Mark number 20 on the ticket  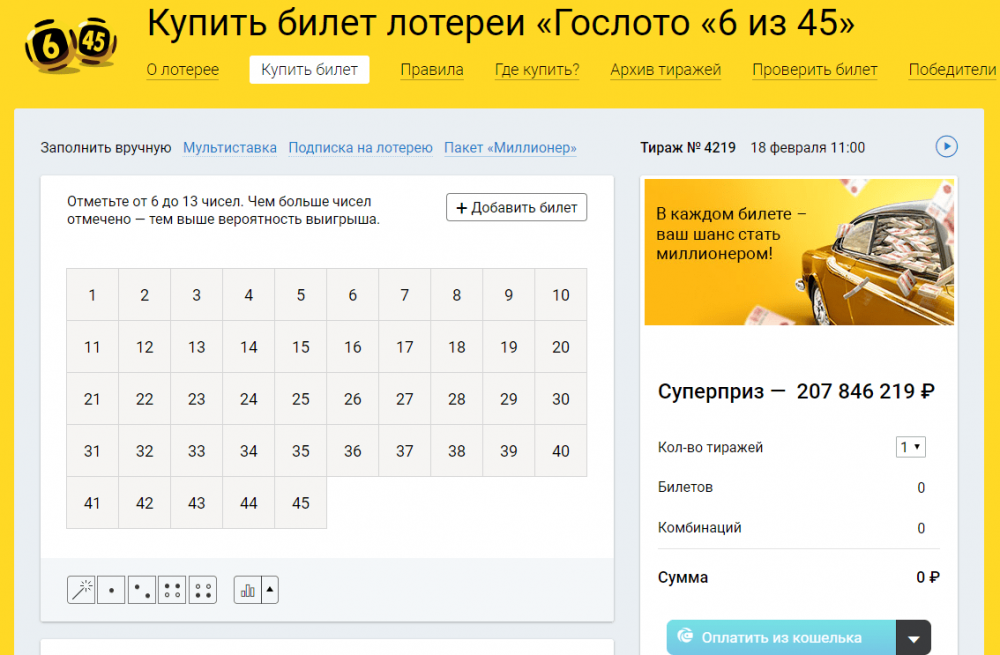(561, 347)
